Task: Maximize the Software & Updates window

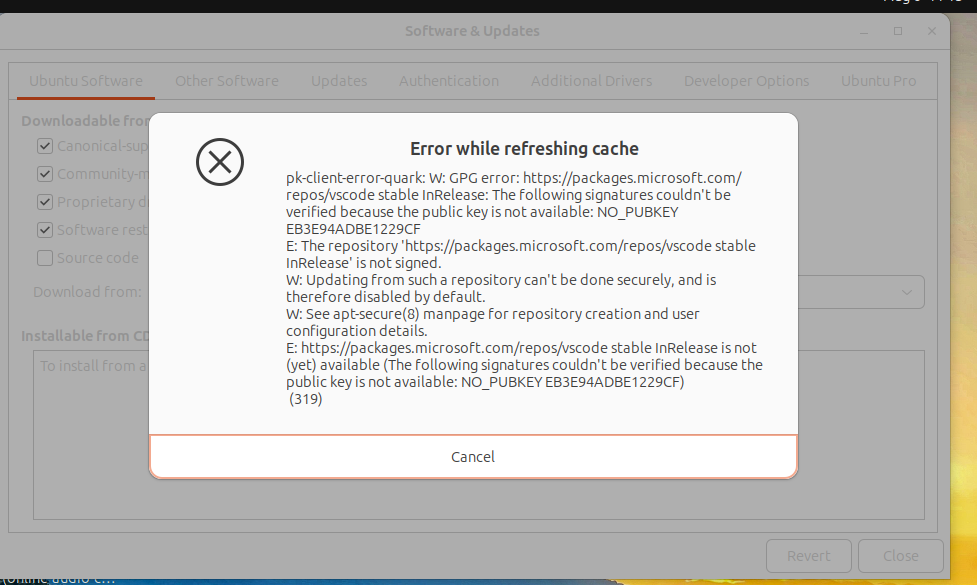Action: pyautogui.click(x=898, y=31)
